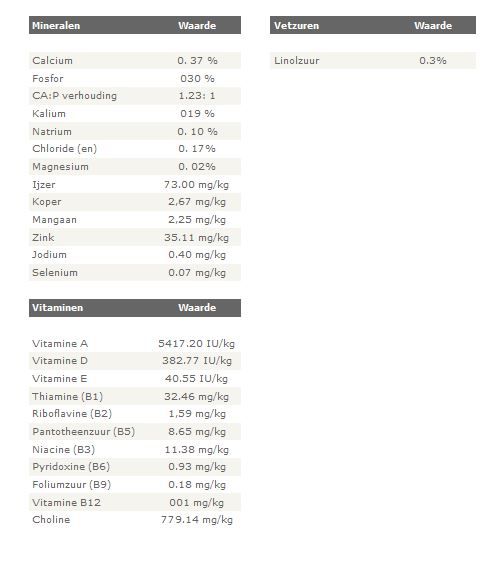Select the Natrium row label
This screenshot has height=576, width=491.
(x=52, y=132)
